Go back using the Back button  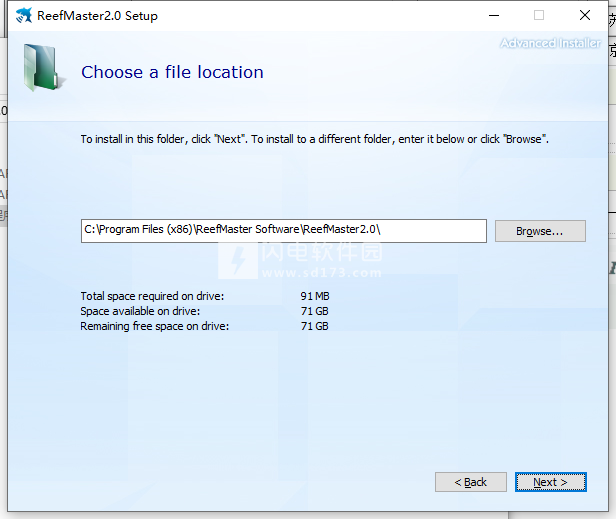(x=471, y=482)
